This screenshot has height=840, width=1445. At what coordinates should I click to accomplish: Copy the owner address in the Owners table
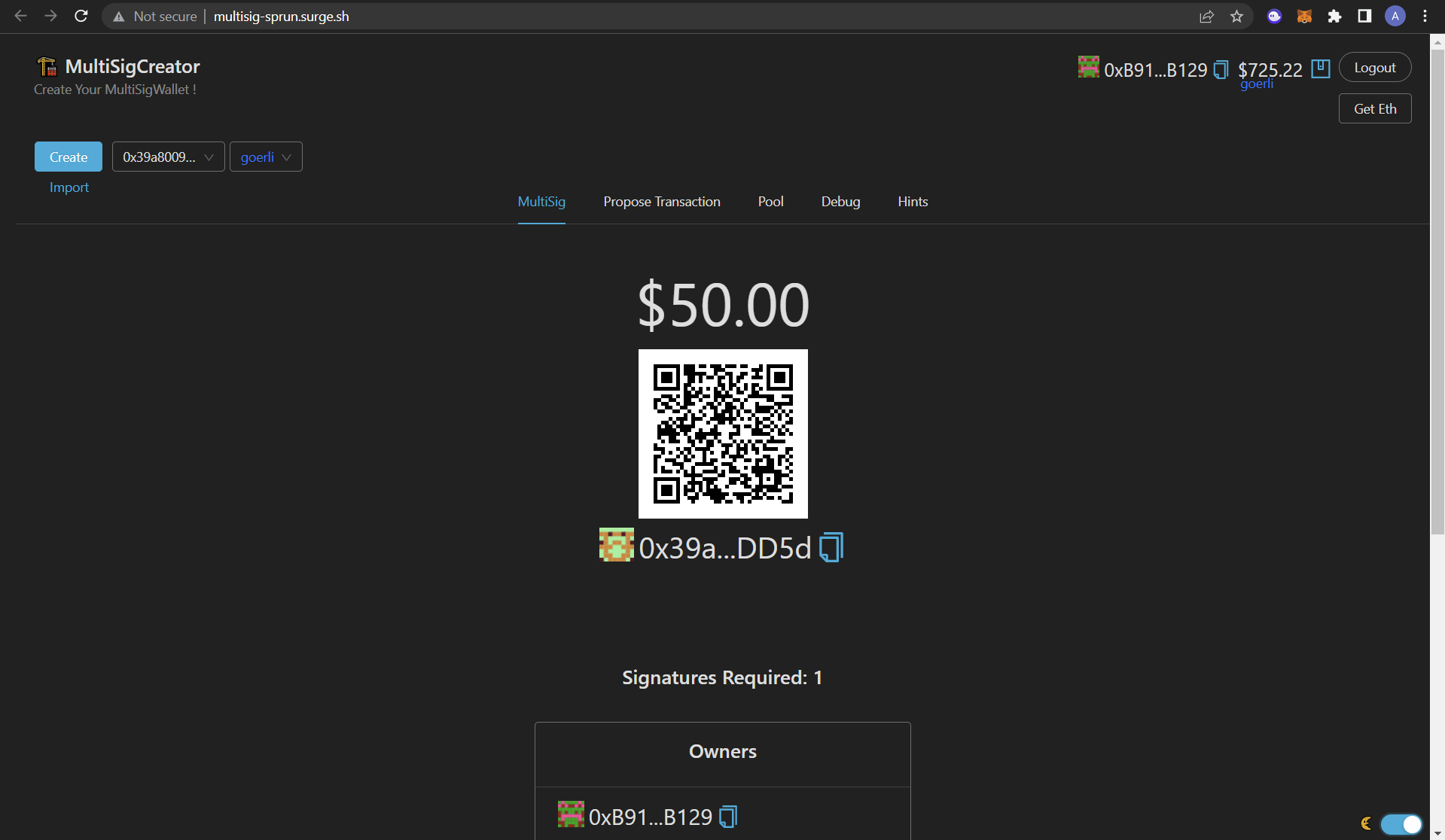[727, 816]
